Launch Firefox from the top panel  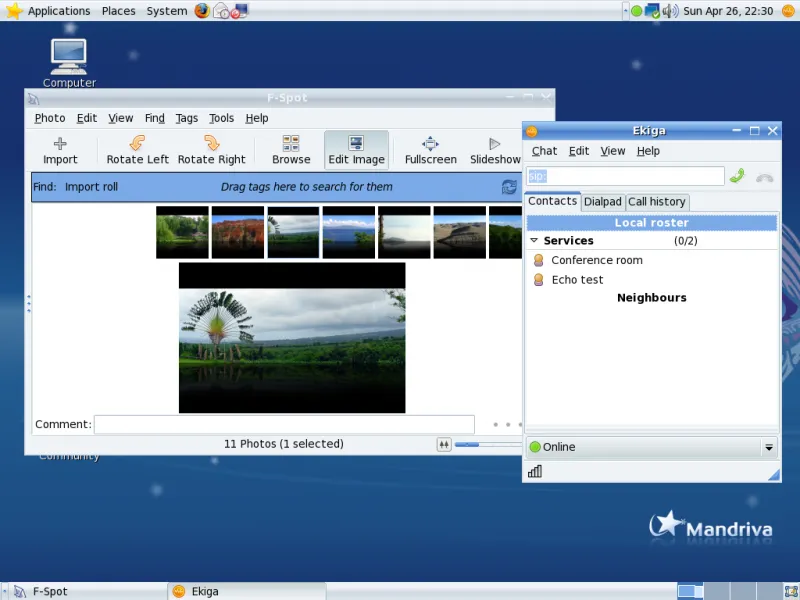click(202, 11)
